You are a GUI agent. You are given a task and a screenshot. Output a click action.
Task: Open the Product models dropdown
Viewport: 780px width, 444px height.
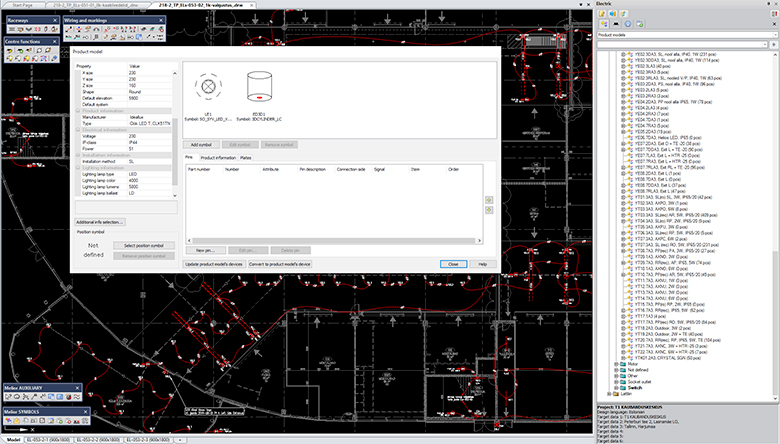pos(684,35)
